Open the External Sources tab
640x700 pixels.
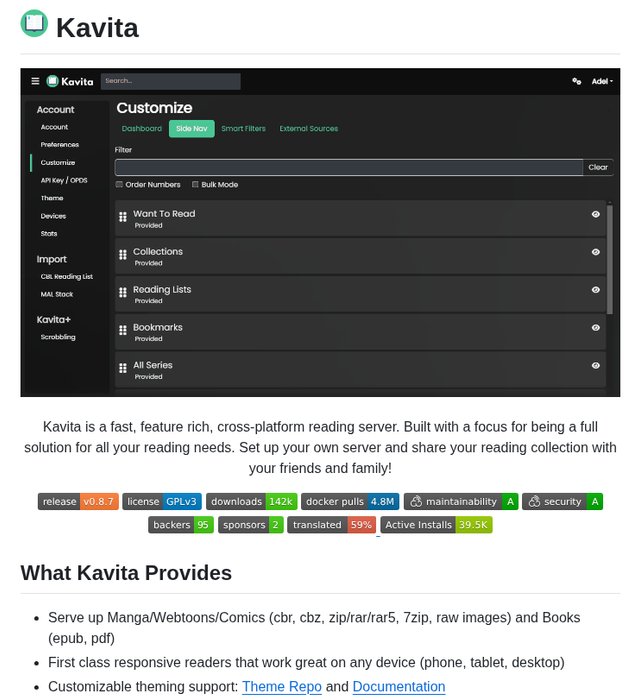[308, 129]
